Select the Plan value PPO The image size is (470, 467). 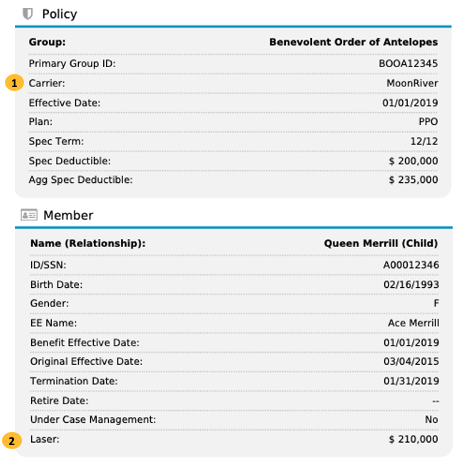pyautogui.click(x=428, y=122)
